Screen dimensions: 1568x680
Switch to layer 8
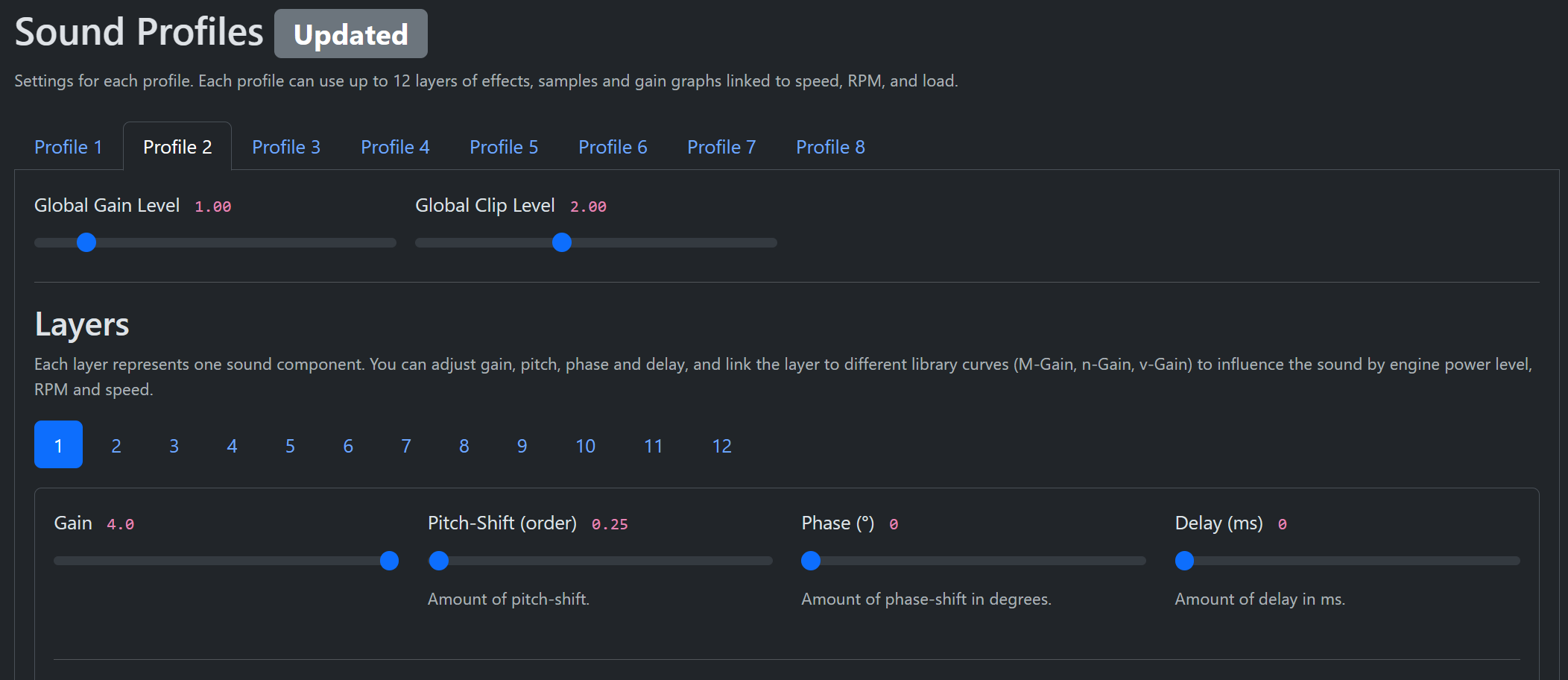[464, 446]
